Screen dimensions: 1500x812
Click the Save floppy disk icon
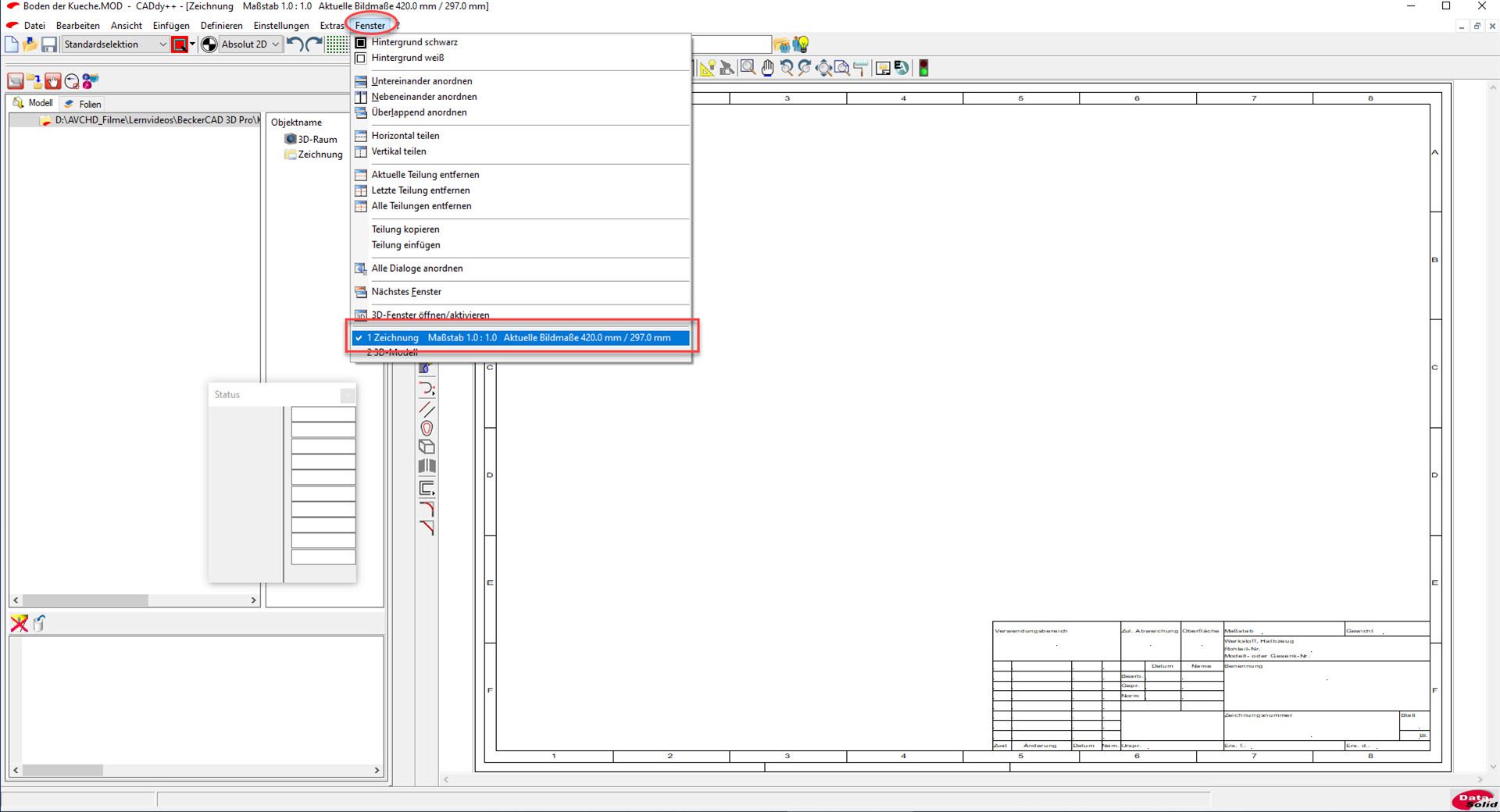pyautogui.click(x=49, y=45)
